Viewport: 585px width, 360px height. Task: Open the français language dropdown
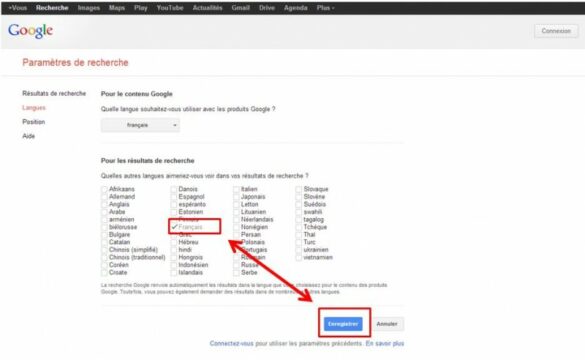pos(140,125)
